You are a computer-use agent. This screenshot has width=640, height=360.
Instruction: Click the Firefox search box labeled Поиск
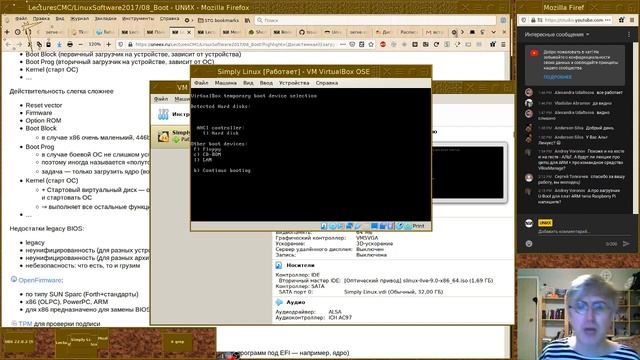pos(376,20)
